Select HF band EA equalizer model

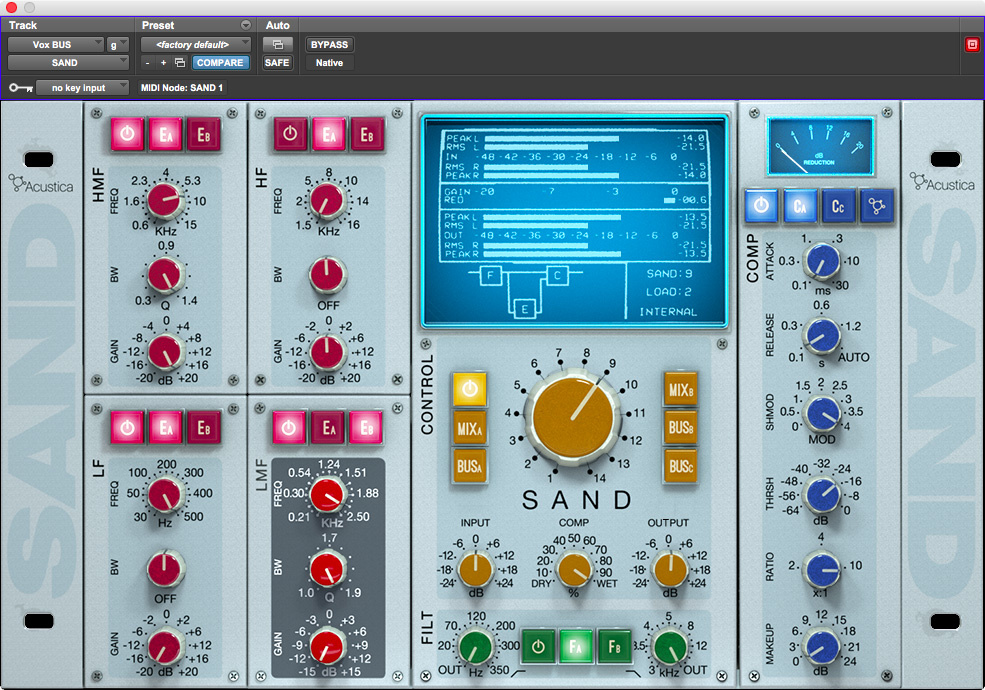tap(329, 134)
